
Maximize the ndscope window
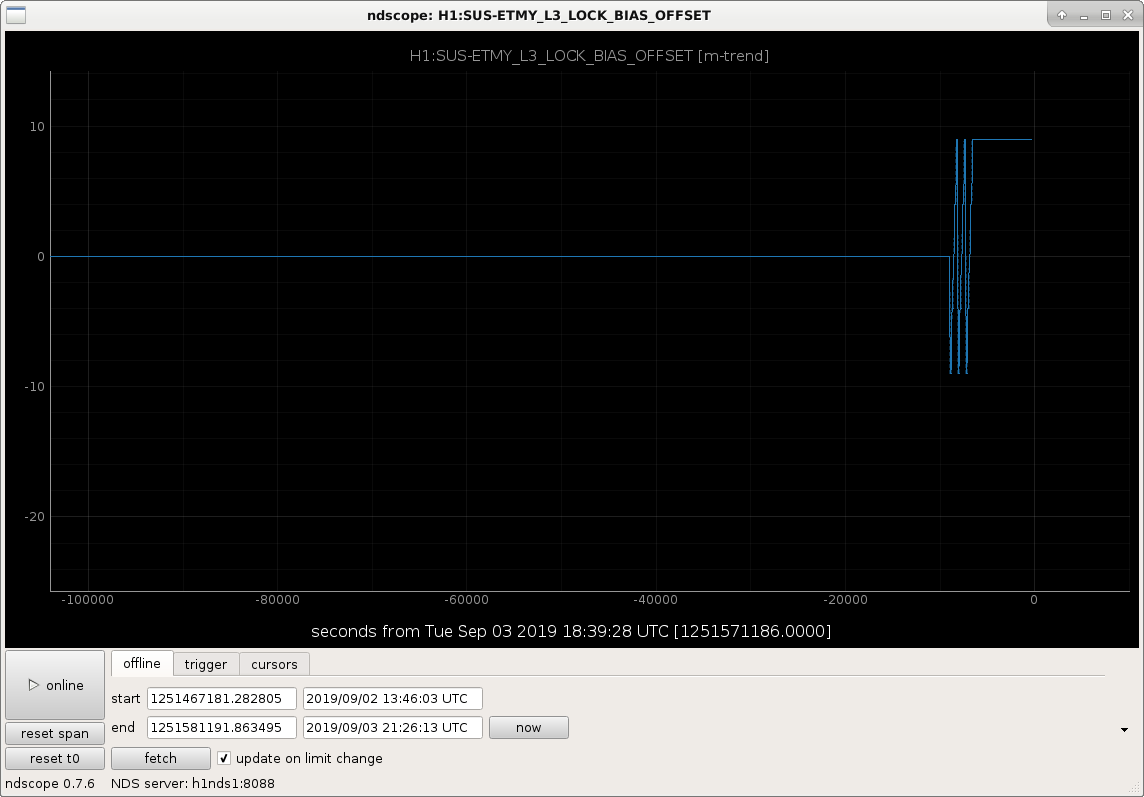(1105, 15)
